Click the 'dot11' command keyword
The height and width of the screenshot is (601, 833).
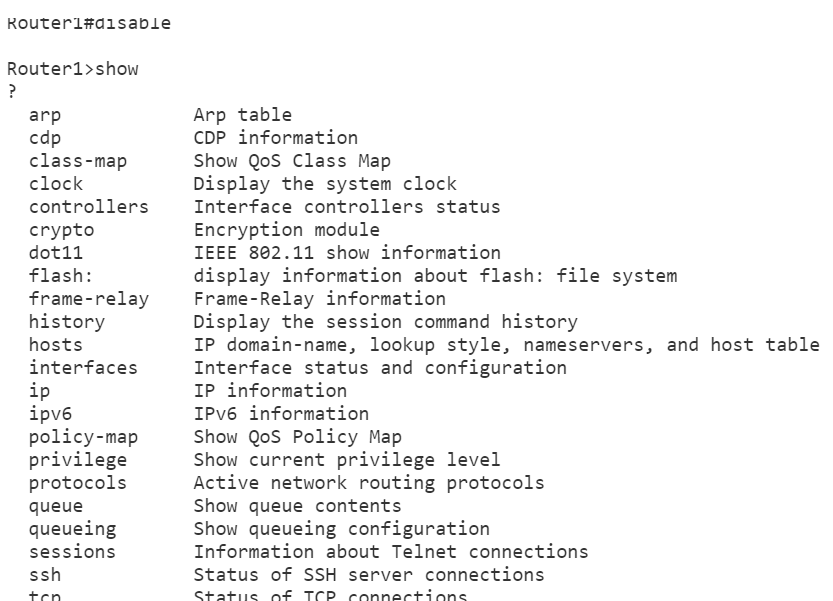[x=56, y=253]
